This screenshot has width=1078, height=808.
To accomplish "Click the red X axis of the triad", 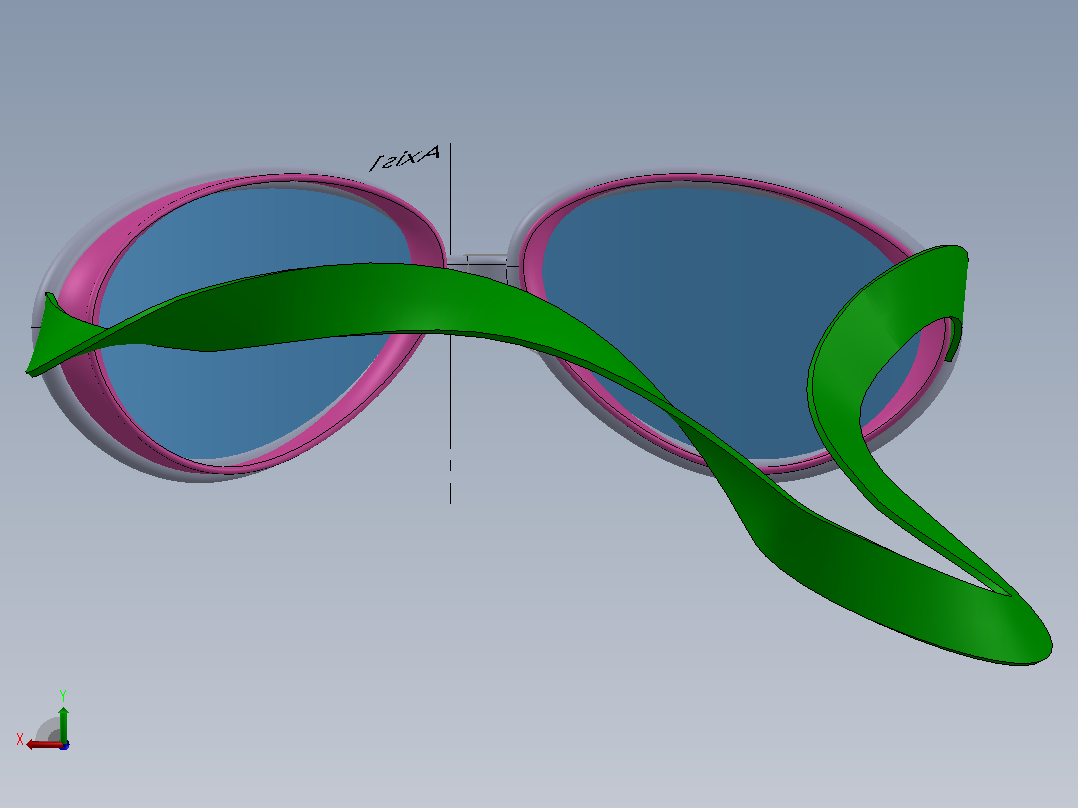I will point(45,745).
